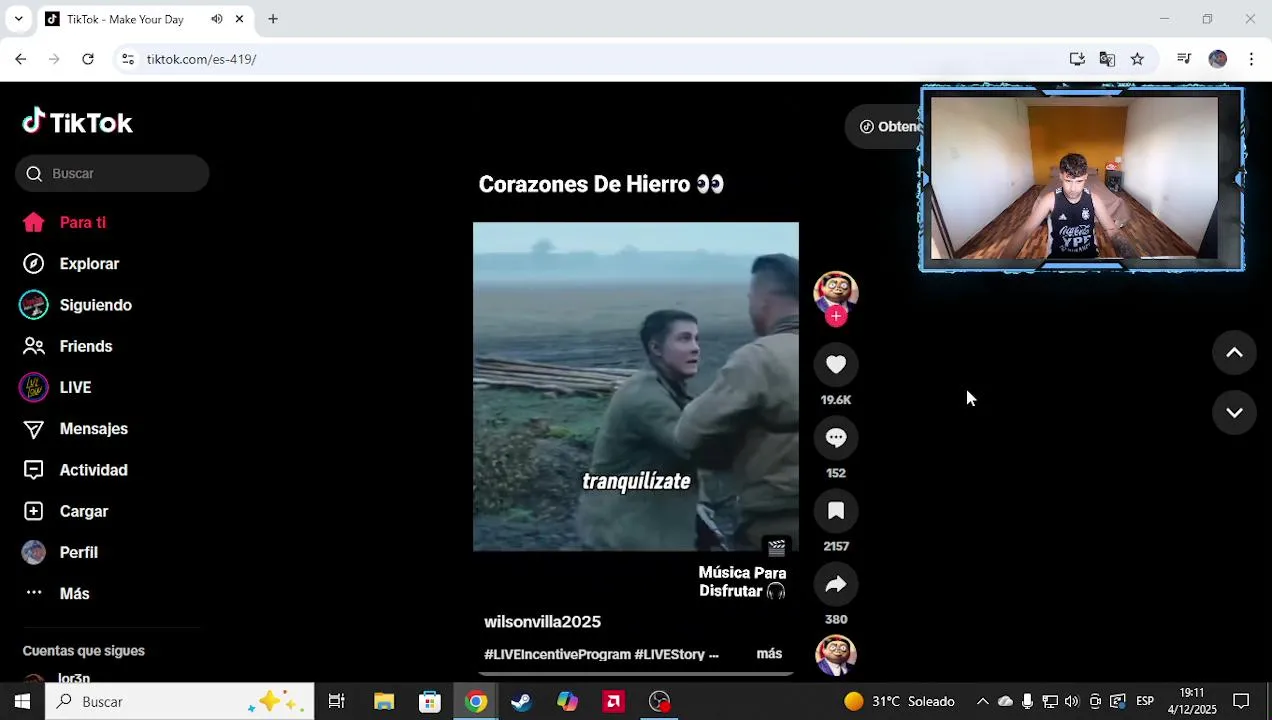Open Task View on taskbar
Screen dimensions: 1272x720
(337, 702)
